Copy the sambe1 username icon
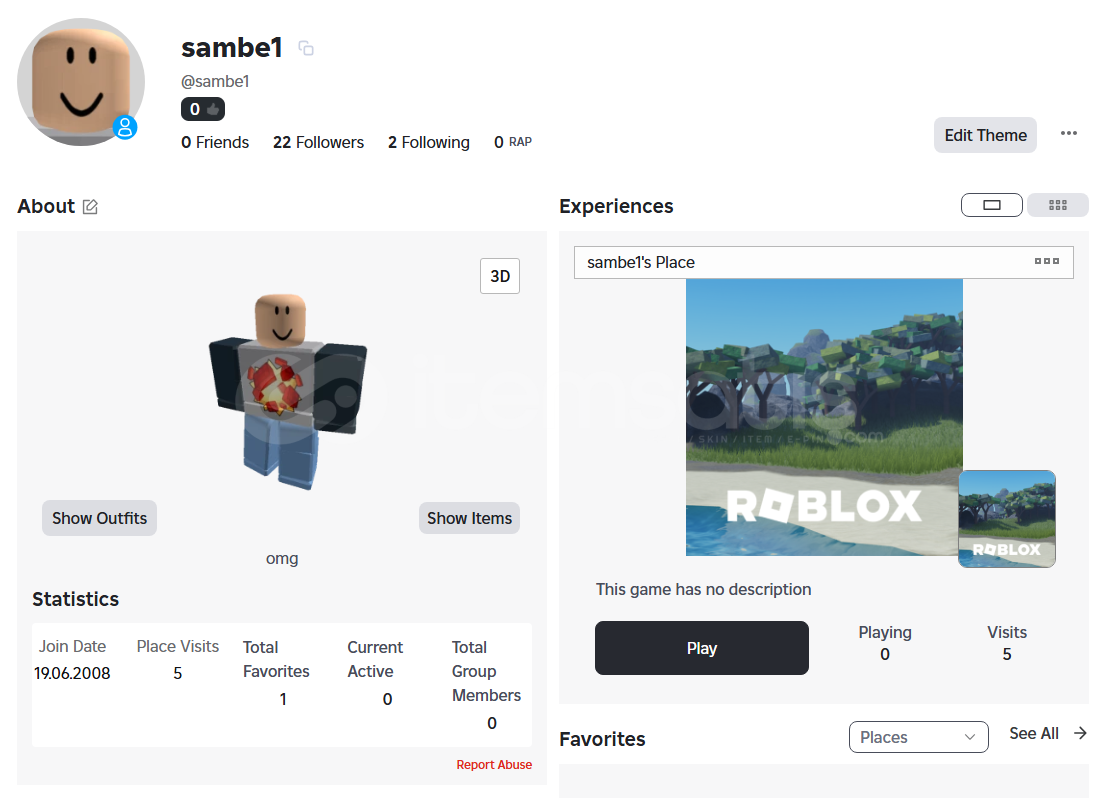1118x798 pixels. (x=306, y=48)
